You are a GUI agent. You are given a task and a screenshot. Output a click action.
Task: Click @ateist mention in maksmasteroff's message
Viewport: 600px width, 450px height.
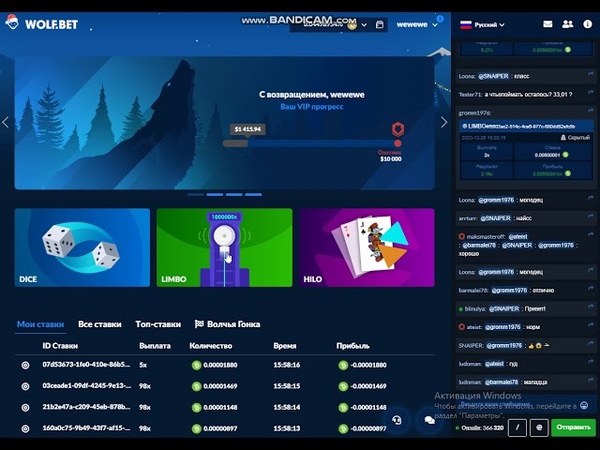518,236
